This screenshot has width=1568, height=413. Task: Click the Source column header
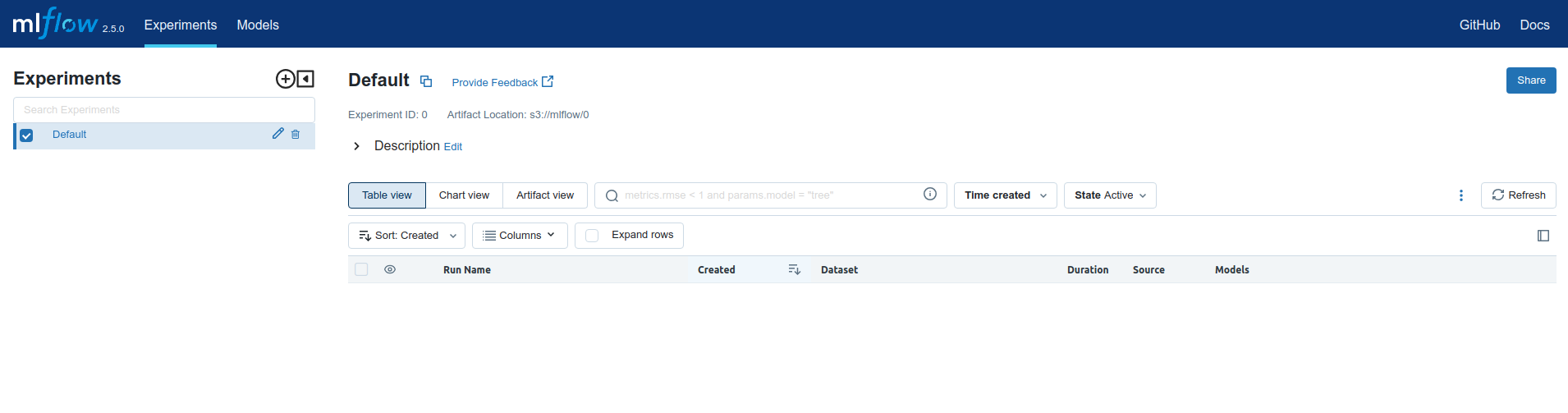[1148, 269]
